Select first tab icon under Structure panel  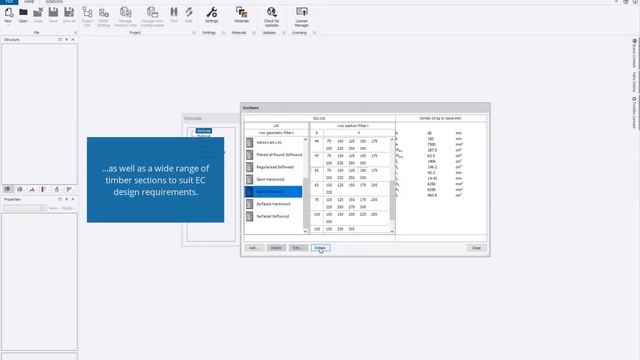[7, 189]
